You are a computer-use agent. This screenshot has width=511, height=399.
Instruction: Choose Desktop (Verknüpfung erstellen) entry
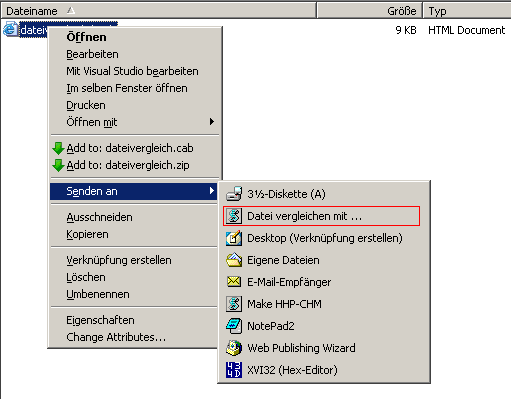click(324, 238)
